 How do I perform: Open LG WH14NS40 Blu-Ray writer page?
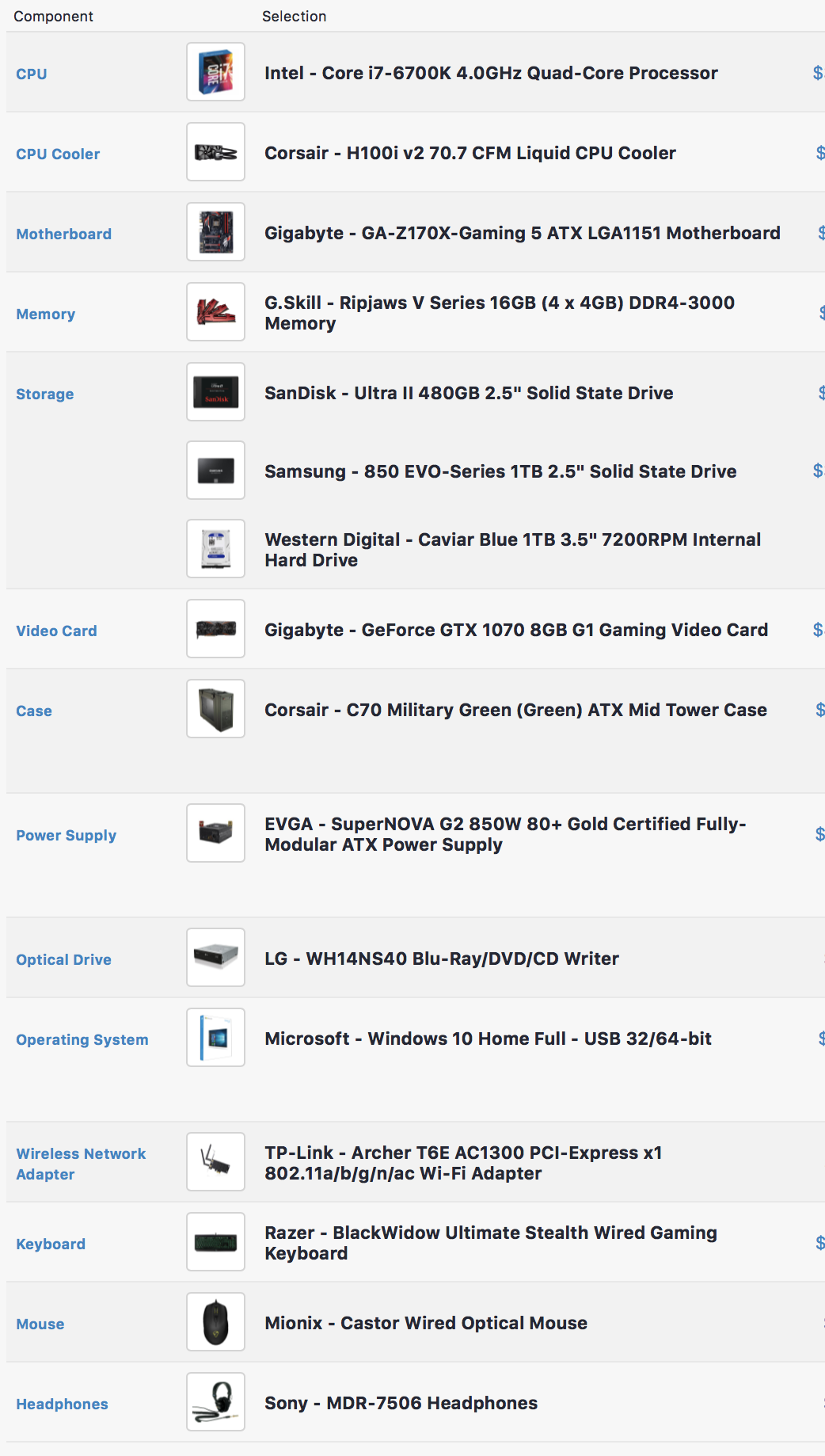442,959
